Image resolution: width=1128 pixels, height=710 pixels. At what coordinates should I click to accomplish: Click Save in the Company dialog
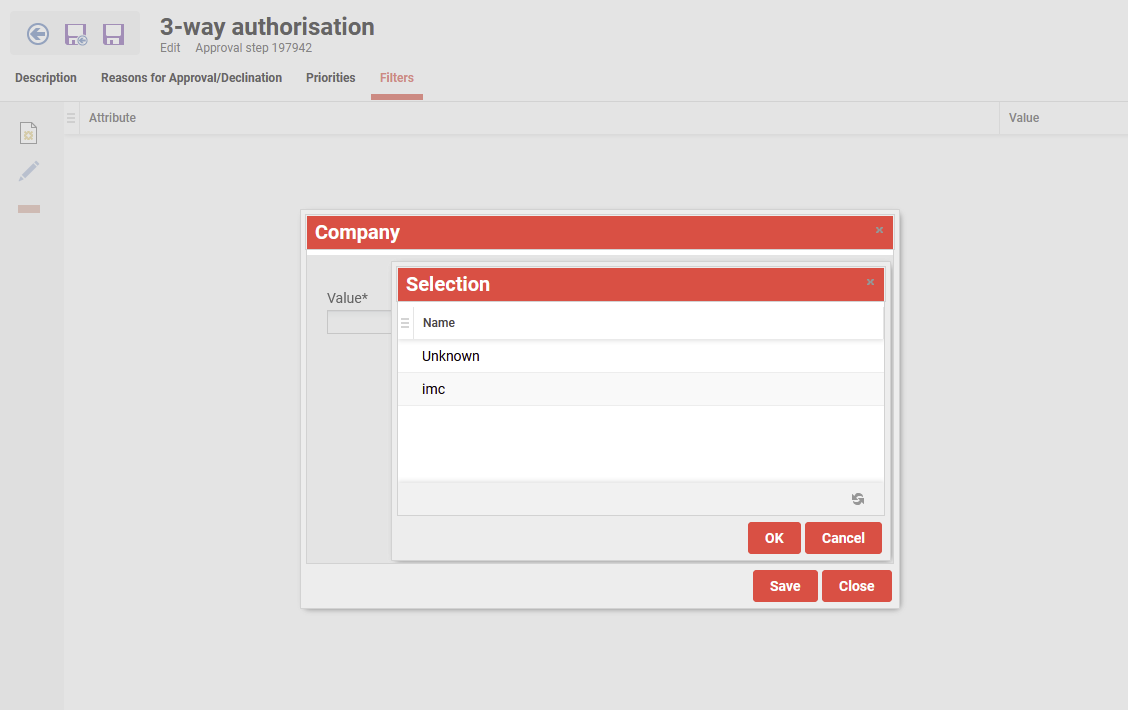(784, 586)
